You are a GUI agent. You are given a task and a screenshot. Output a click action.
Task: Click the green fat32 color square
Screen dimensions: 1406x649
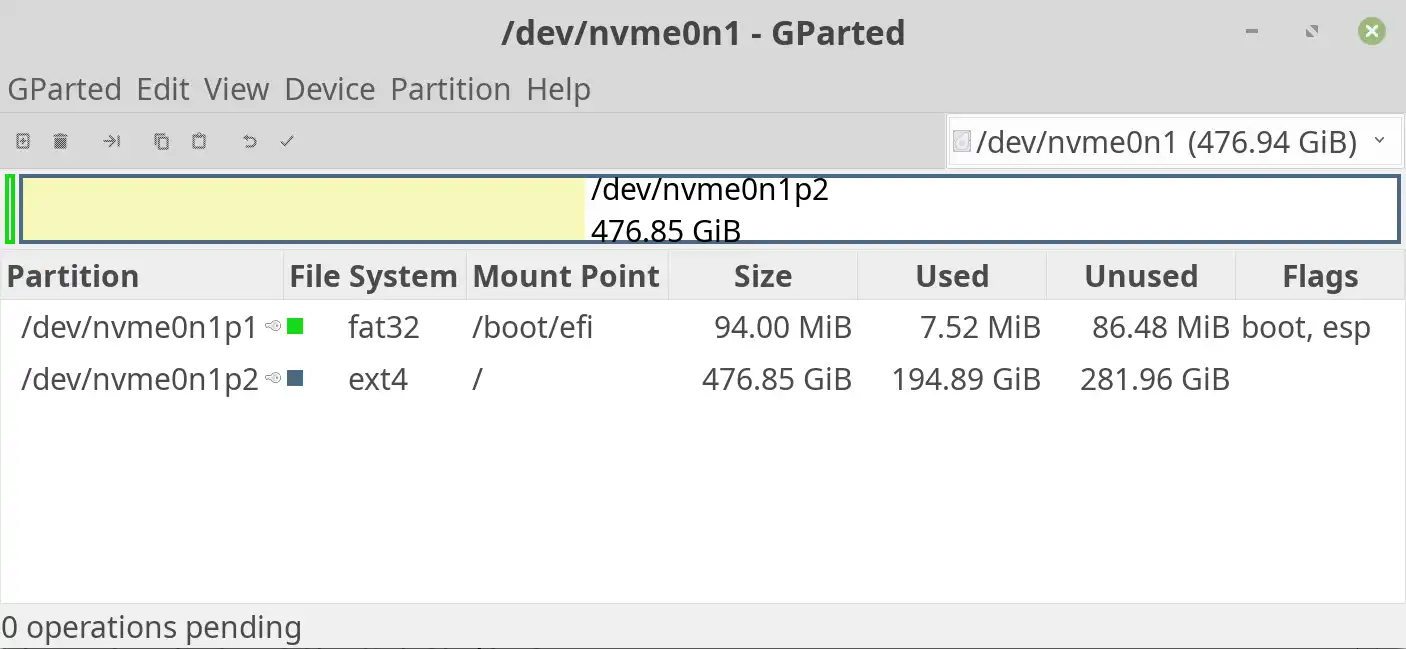pos(295,326)
